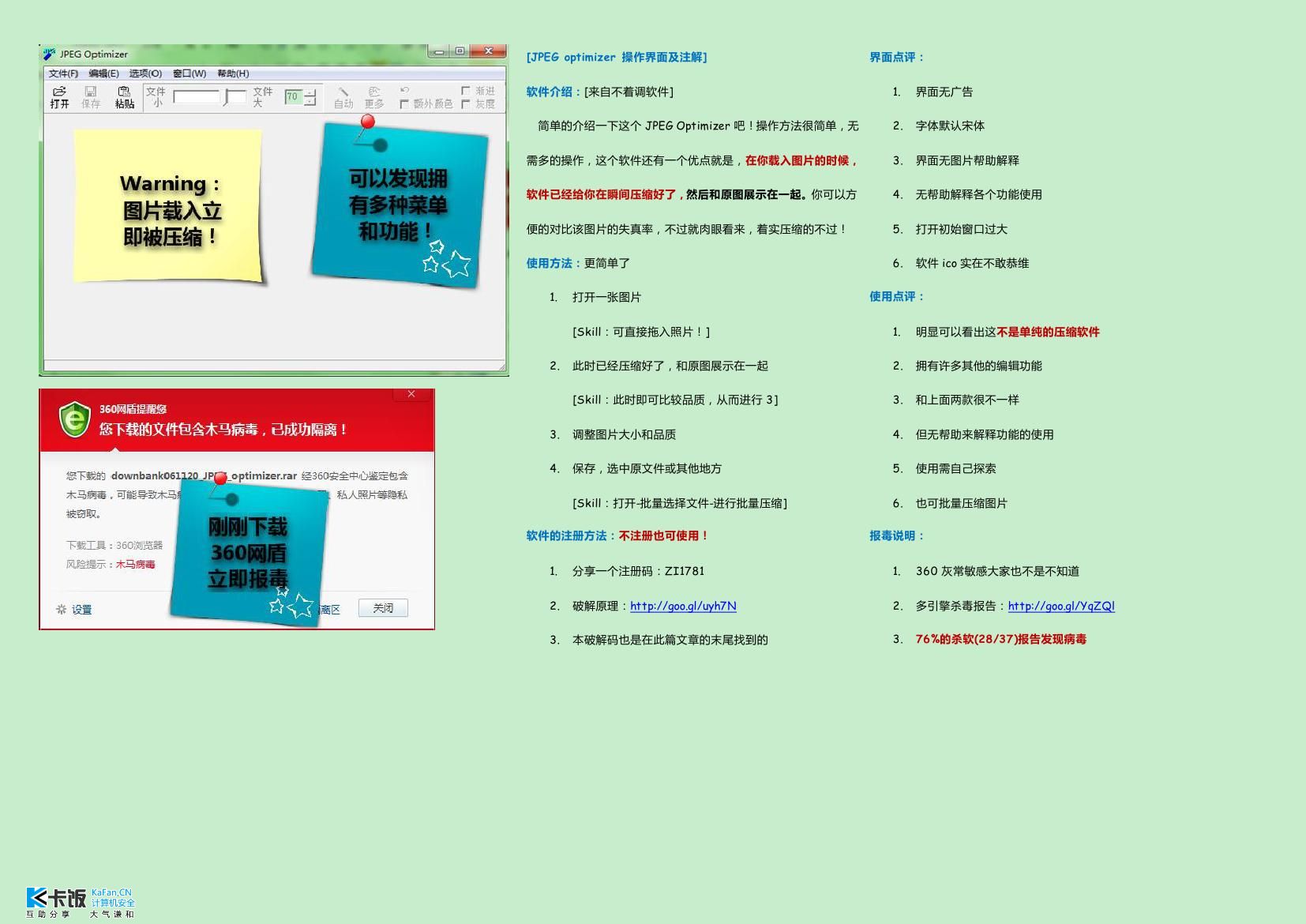Click the green 360 shield icon

pyautogui.click(x=75, y=419)
